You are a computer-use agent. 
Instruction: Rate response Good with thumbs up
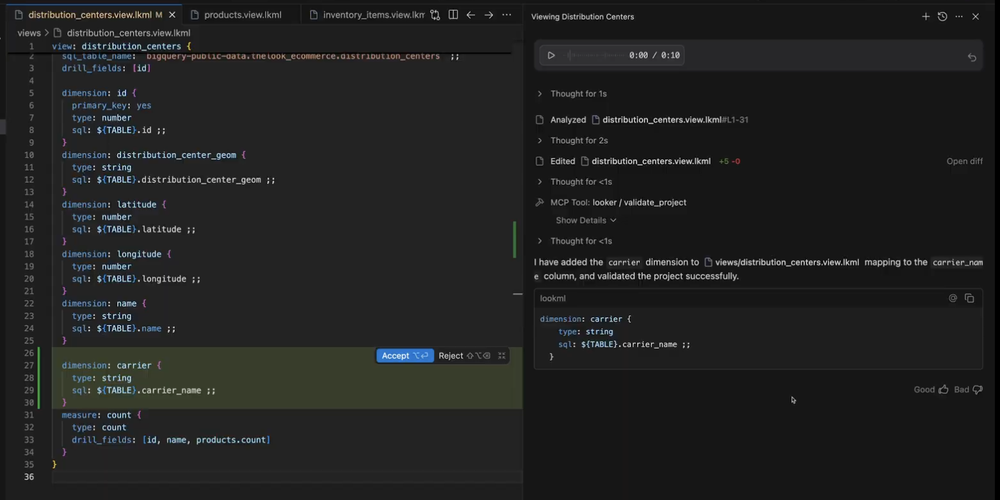point(943,390)
